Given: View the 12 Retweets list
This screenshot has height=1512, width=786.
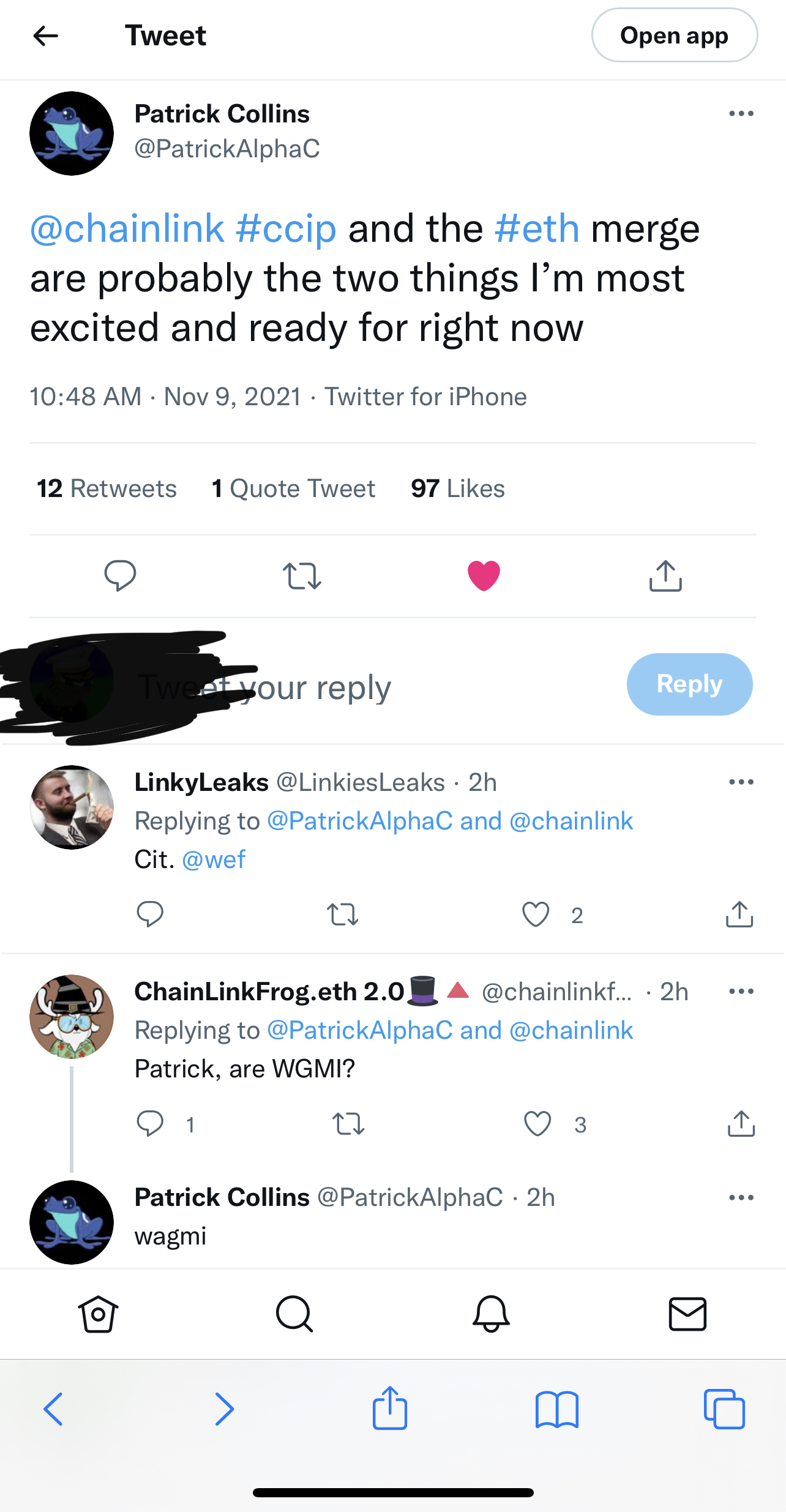Looking at the screenshot, I should [x=107, y=488].
